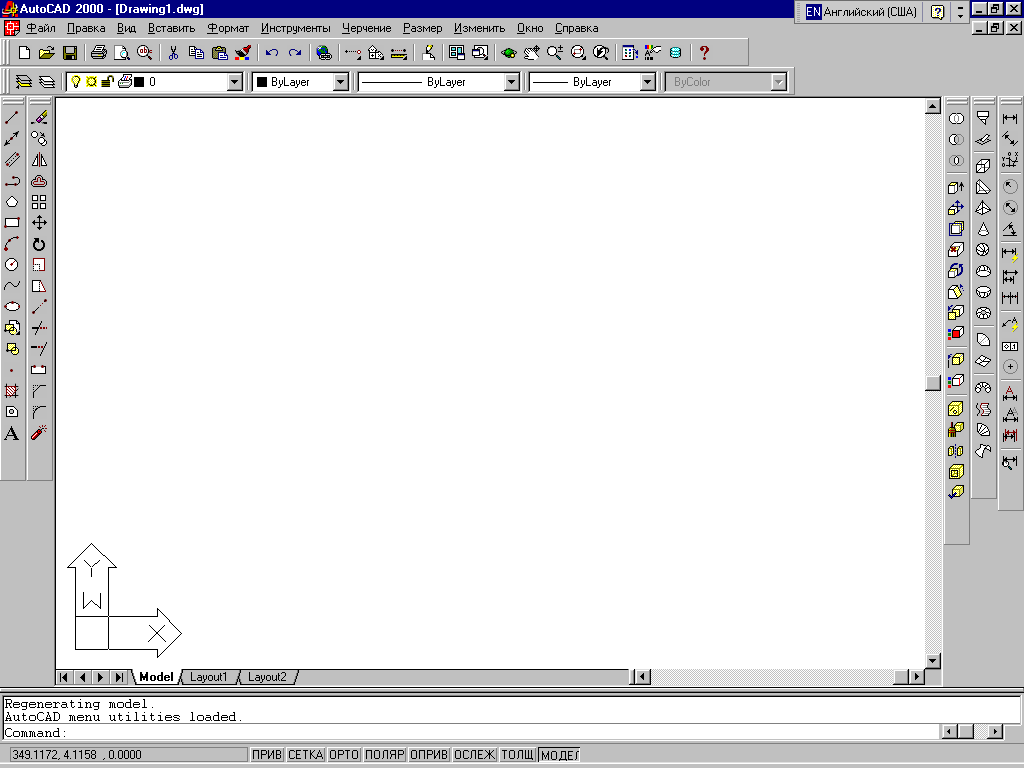Click the Redo arrow icon
The height and width of the screenshot is (768, 1024).
coord(295,53)
